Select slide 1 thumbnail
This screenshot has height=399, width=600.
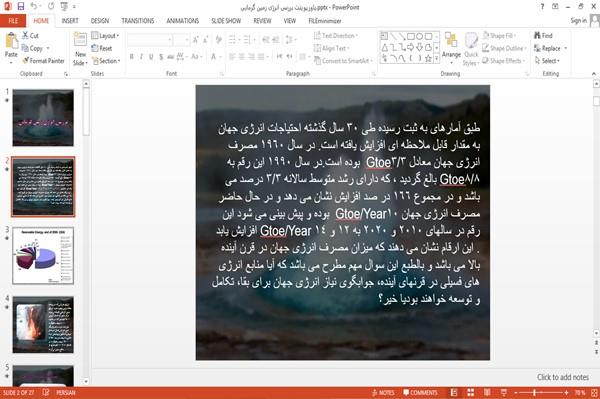coord(43,117)
